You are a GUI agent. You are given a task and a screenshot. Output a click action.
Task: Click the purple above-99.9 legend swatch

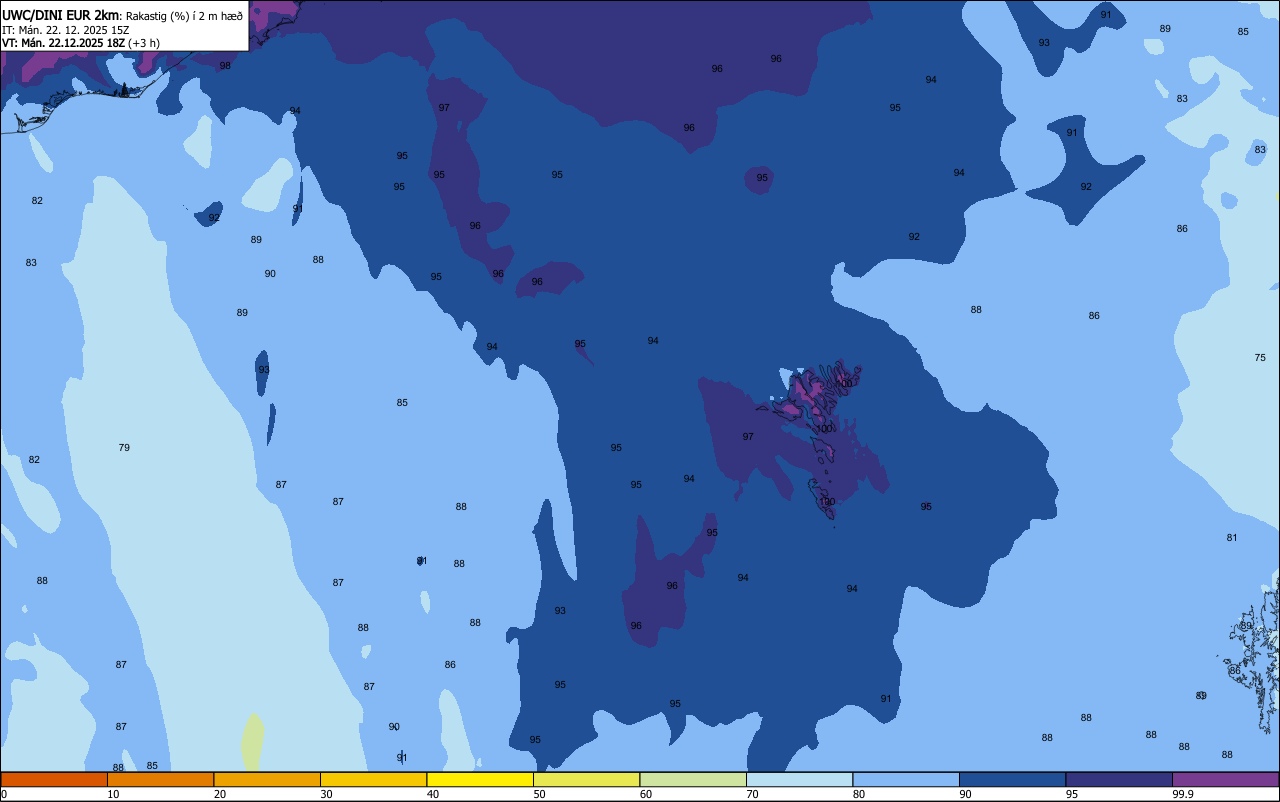(1225, 779)
